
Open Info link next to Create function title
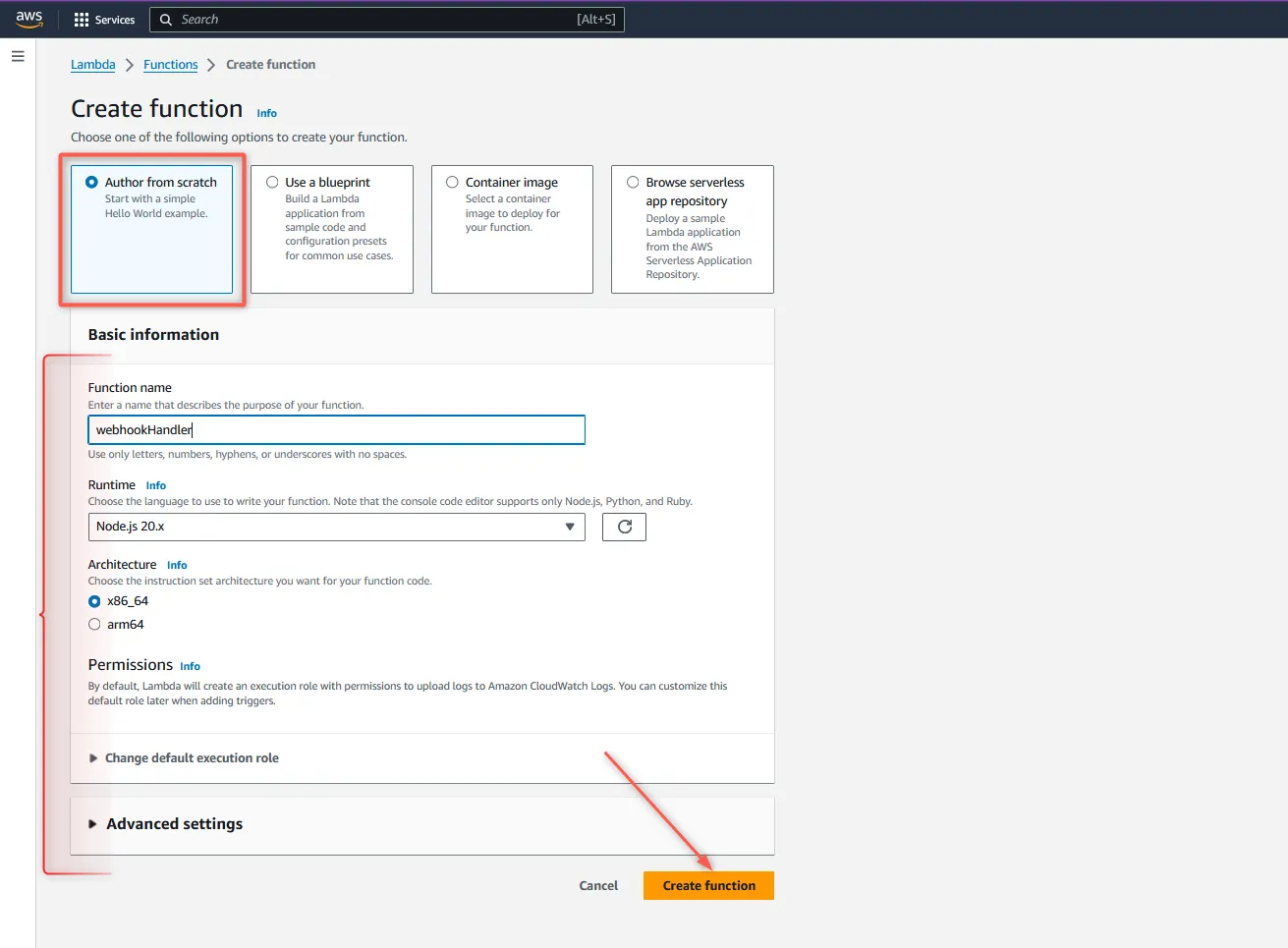pyautogui.click(x=267, y=113)
